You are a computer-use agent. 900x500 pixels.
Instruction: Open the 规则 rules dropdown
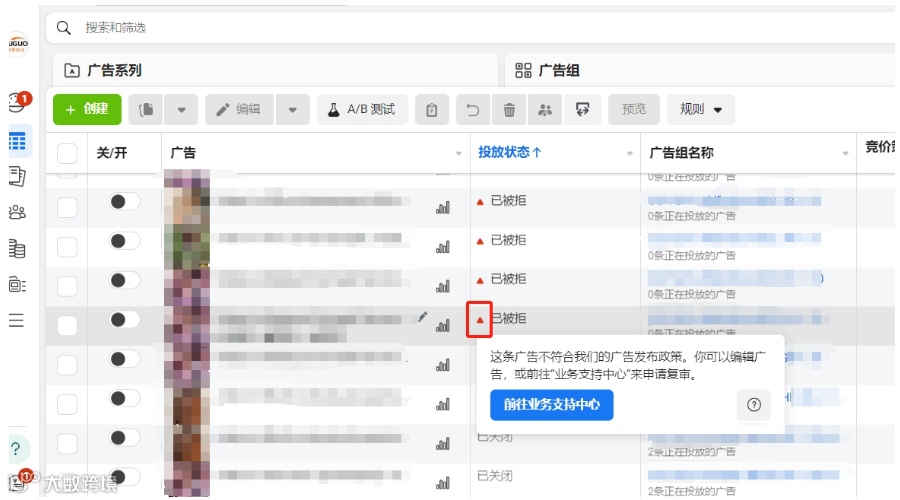click(701, 110)
